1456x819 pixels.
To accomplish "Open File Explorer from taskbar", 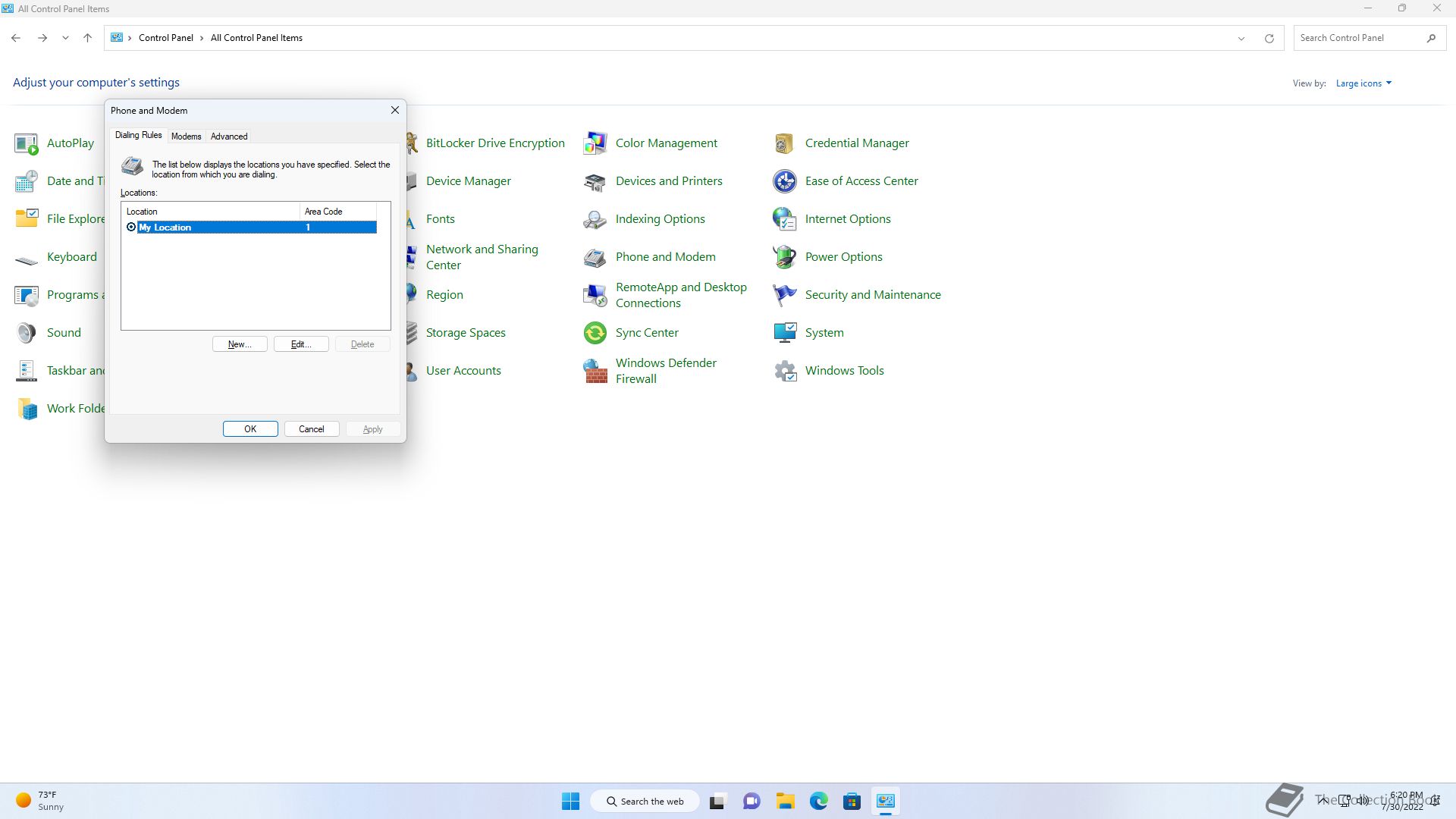I will coord(785,802).
